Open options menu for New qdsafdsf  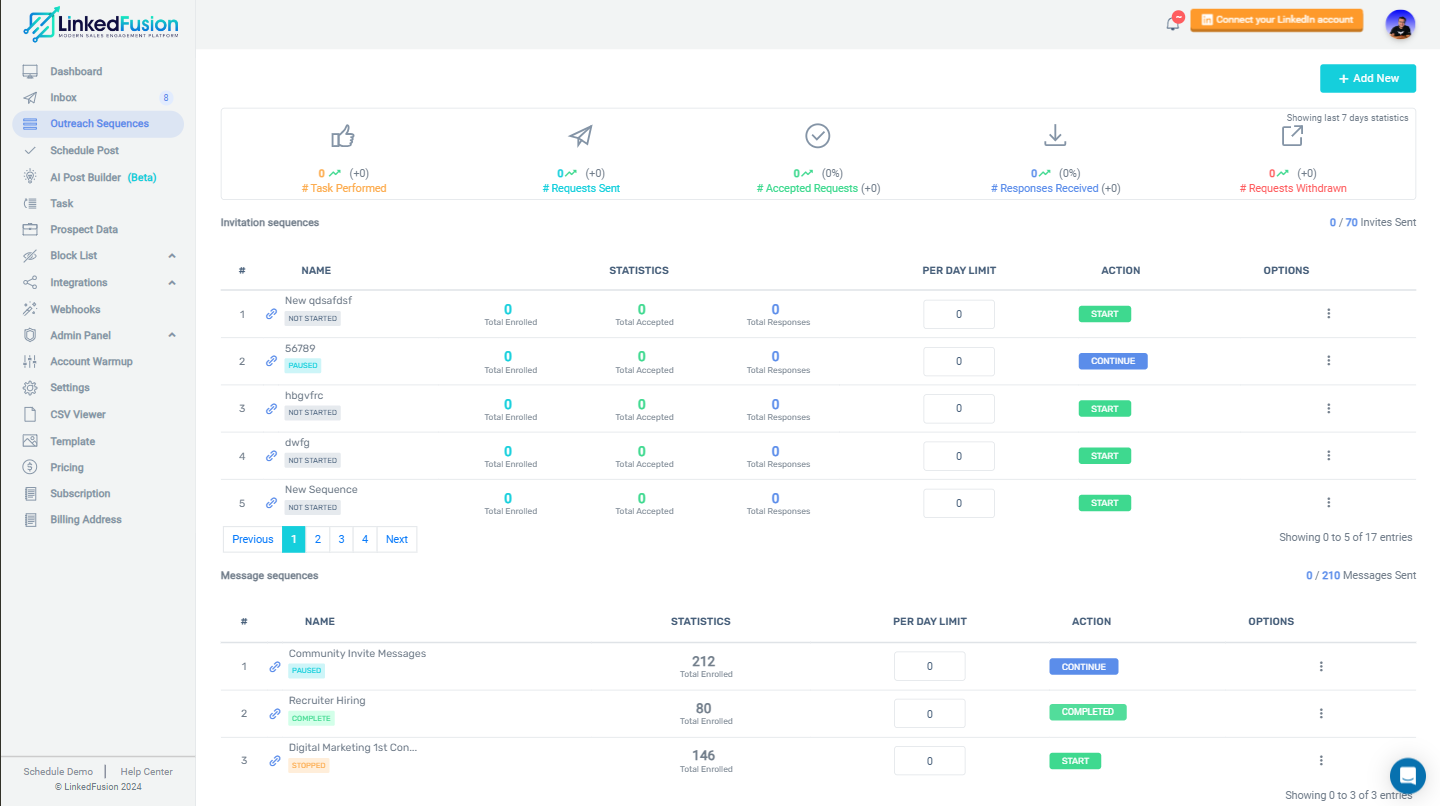pos(1329,314)
